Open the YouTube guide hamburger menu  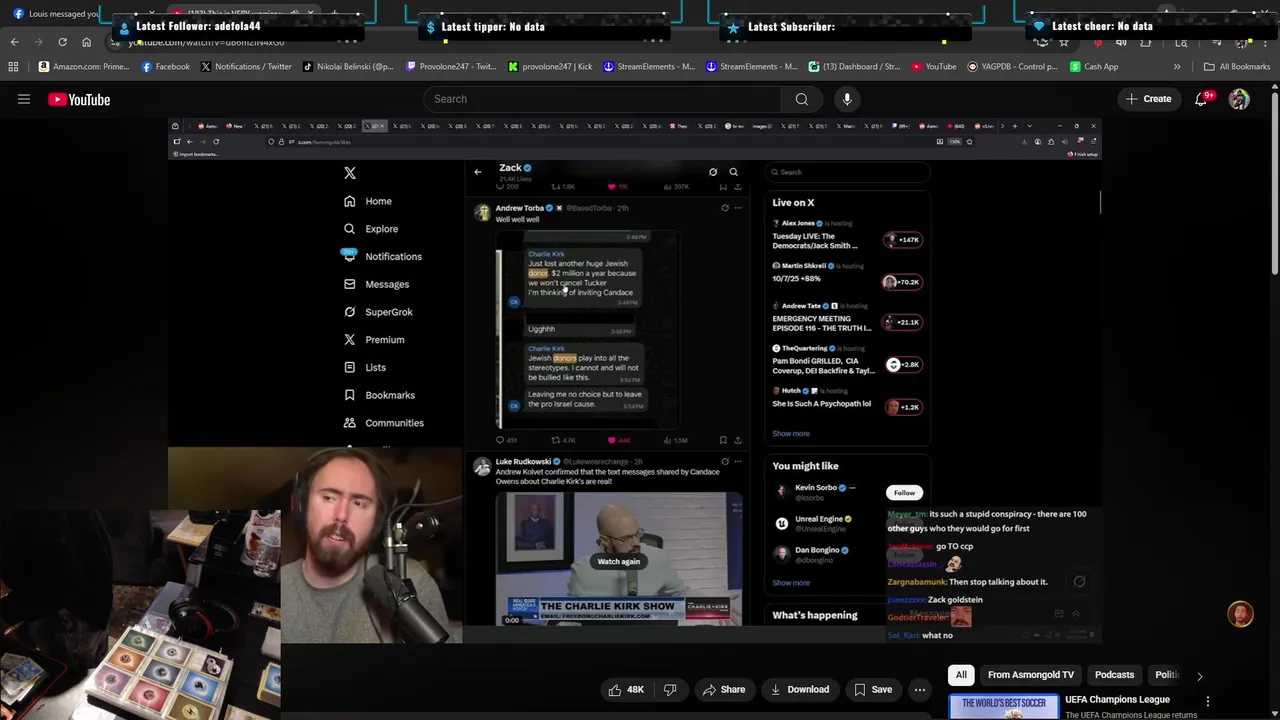point(24,99)
